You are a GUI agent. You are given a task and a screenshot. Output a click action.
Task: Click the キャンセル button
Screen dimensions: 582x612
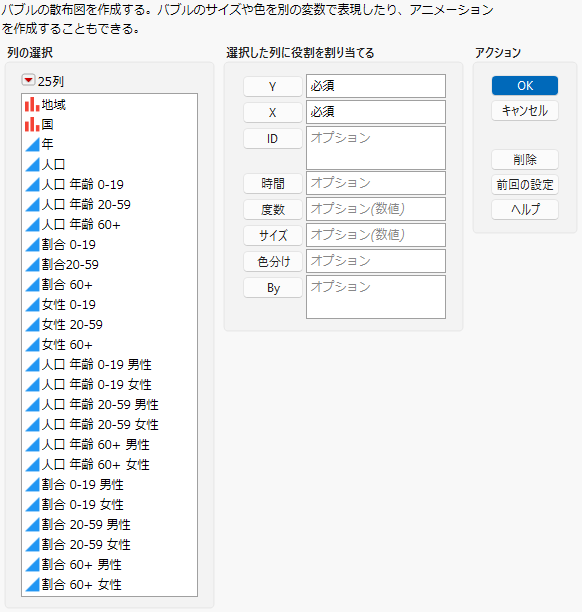click(x=525, y=110)
